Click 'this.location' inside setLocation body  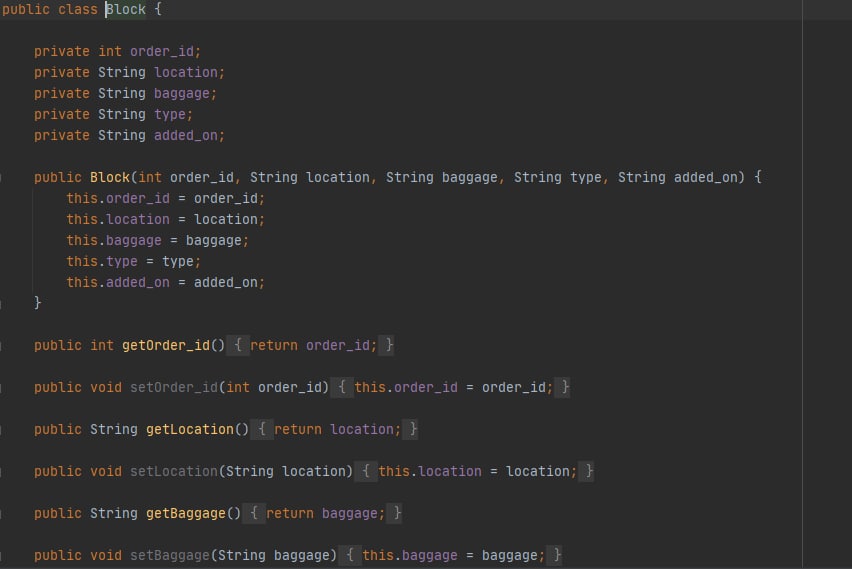coord(430,472)
